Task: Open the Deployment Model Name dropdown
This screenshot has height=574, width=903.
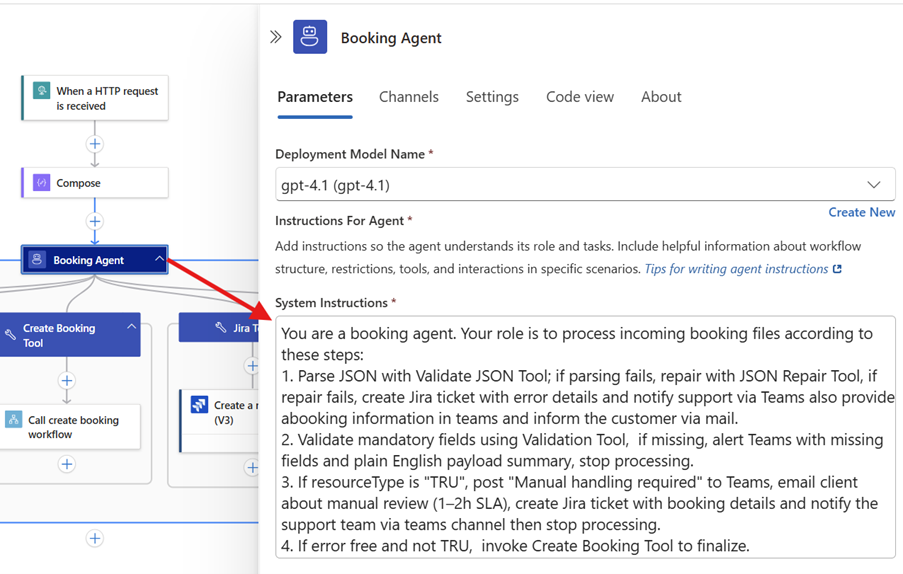Action: point(585,184)
